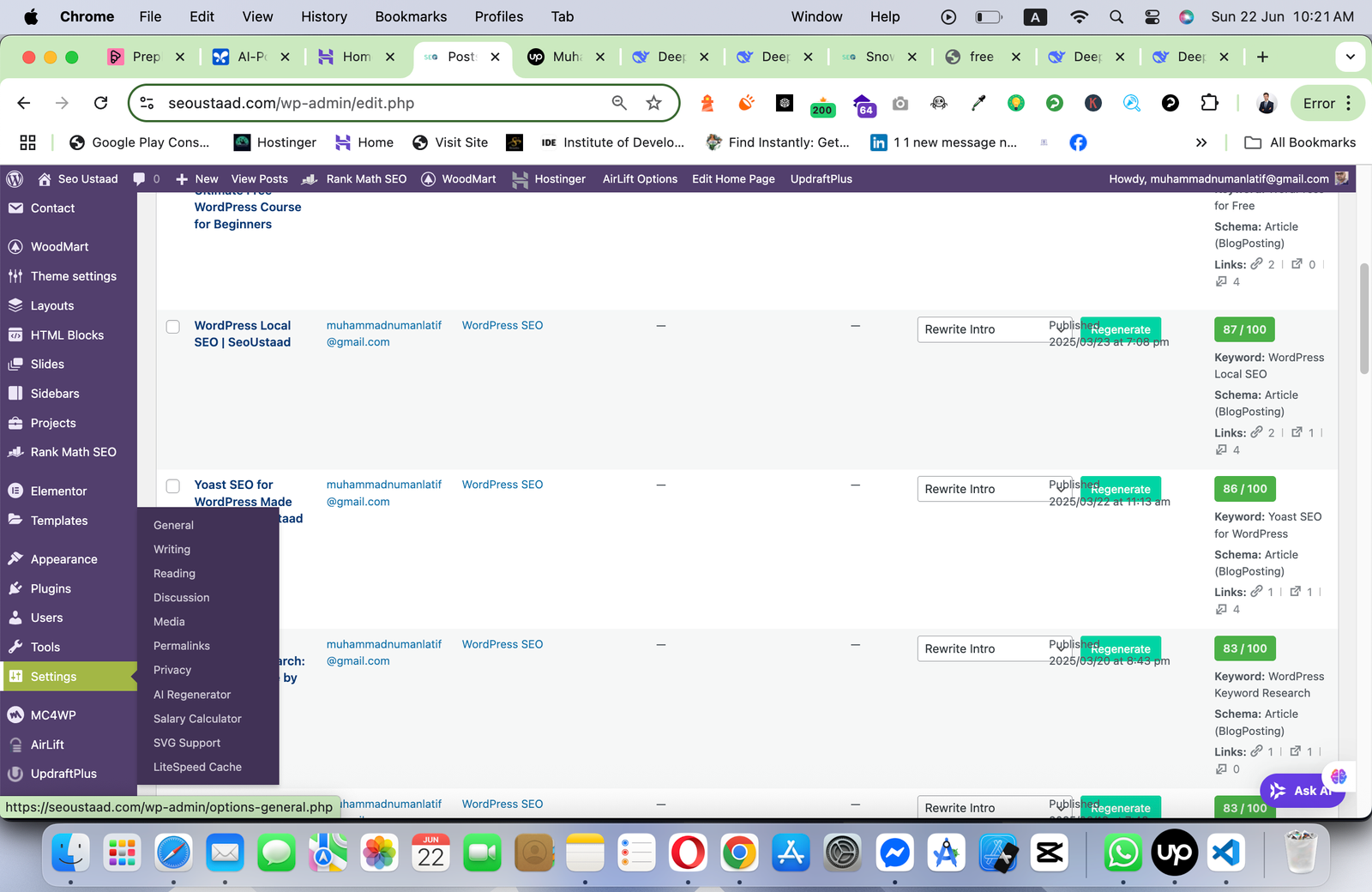1372x892 pixels.
Task: Open HTML Blocks in the sidebar
Action: coord(69,335)
